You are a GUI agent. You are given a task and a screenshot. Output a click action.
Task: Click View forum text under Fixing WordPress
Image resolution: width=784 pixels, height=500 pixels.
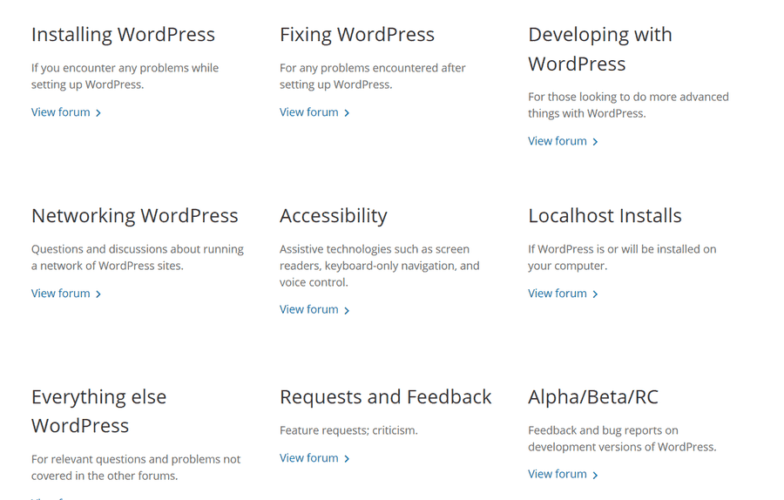click(x=308, y=113)
